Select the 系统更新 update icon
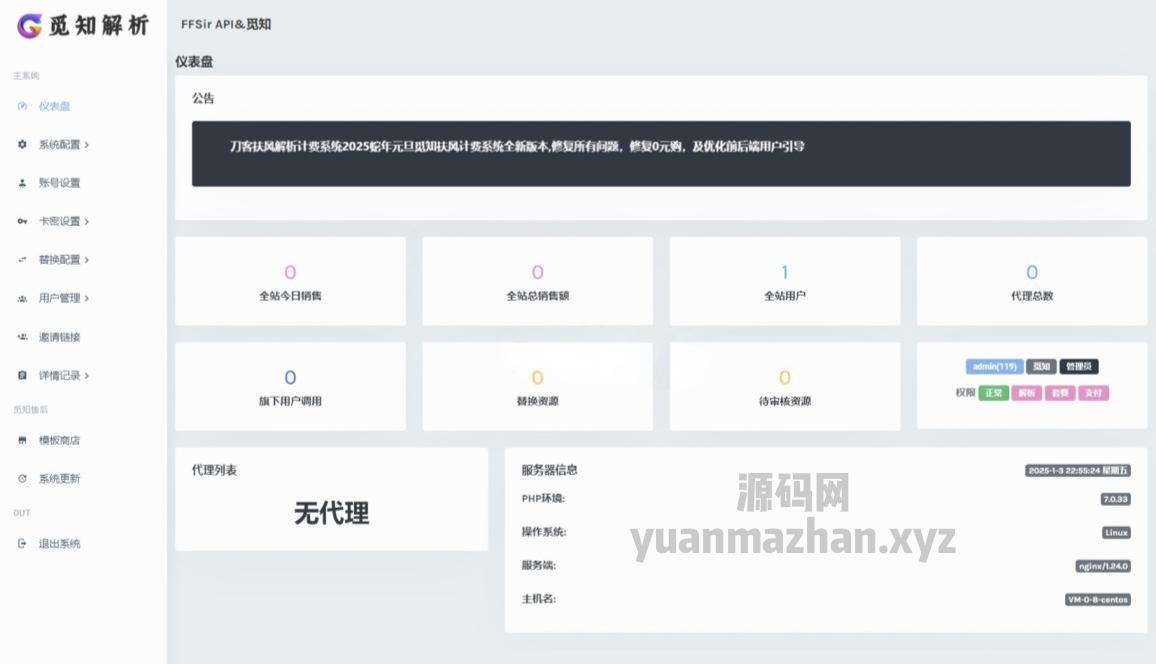 [22, 478]
